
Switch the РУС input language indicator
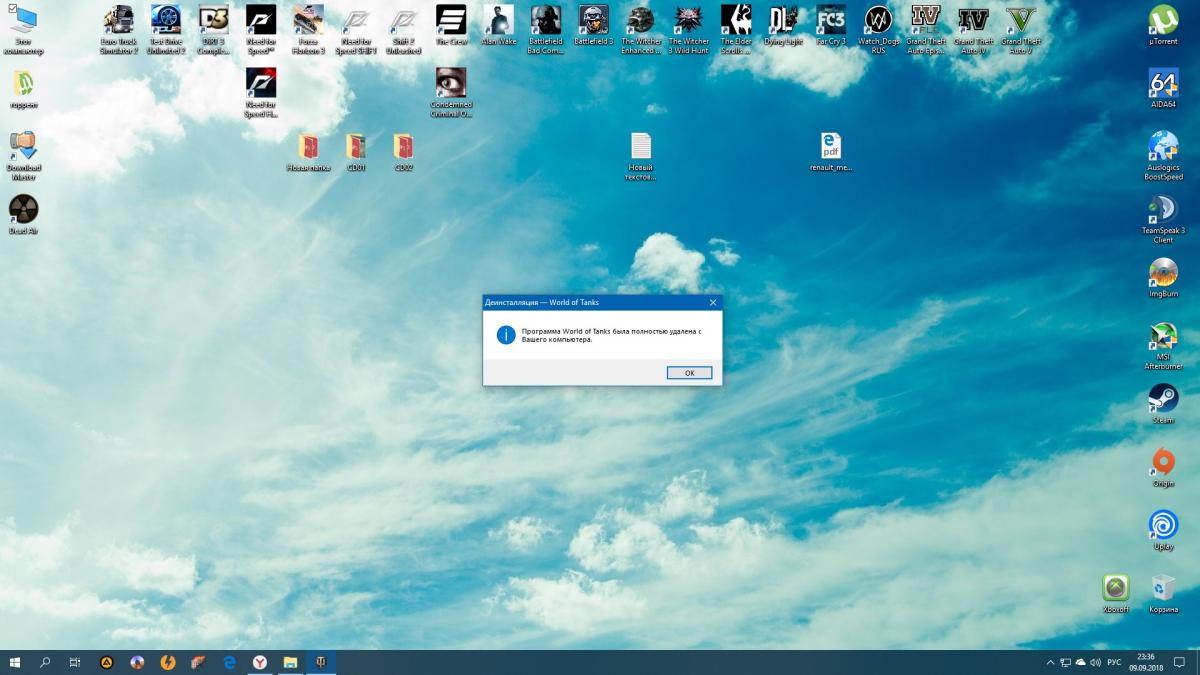point(1113,662)
